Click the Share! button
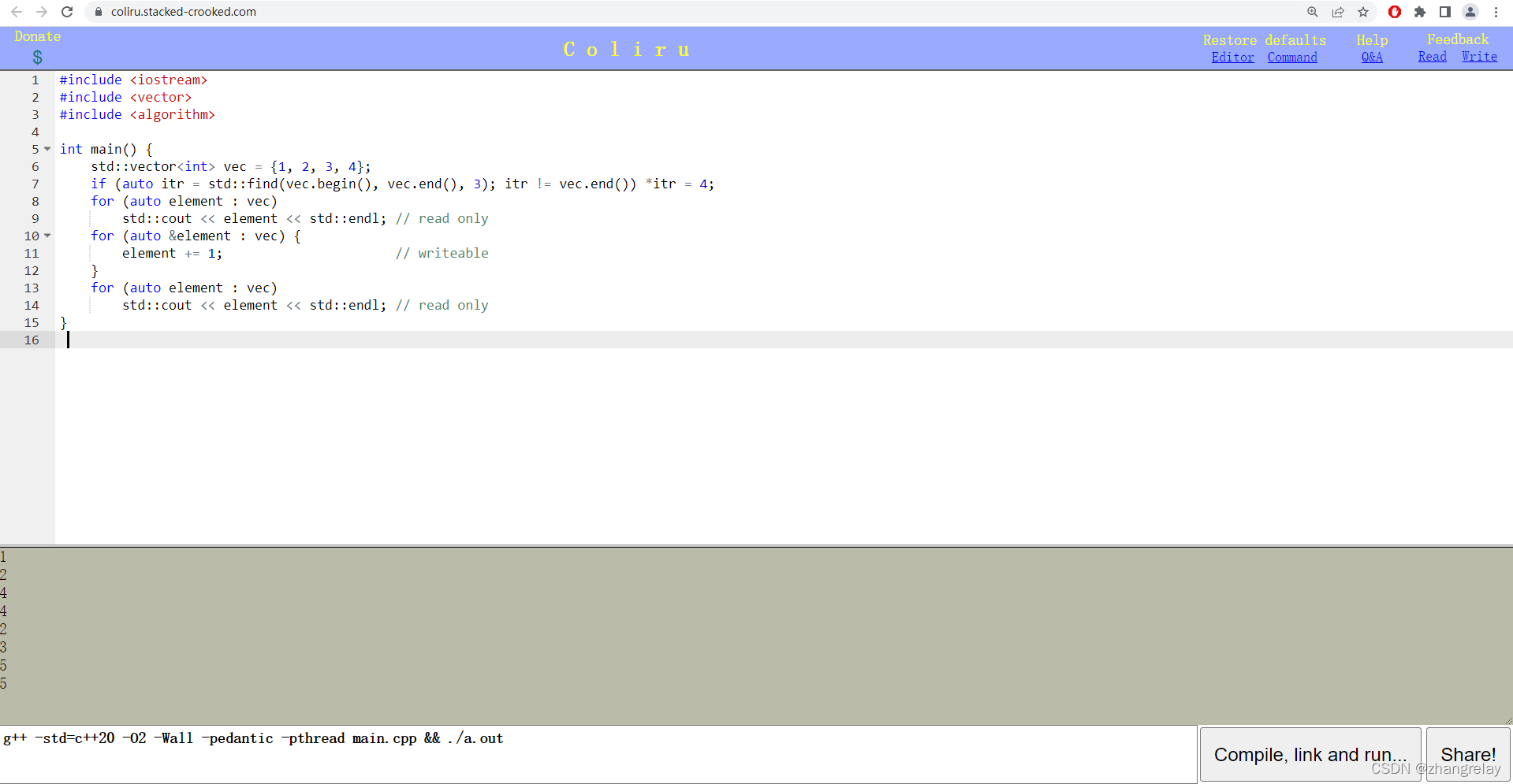Viewport: 1513px width, 784px height. (x=1468, y=754)
